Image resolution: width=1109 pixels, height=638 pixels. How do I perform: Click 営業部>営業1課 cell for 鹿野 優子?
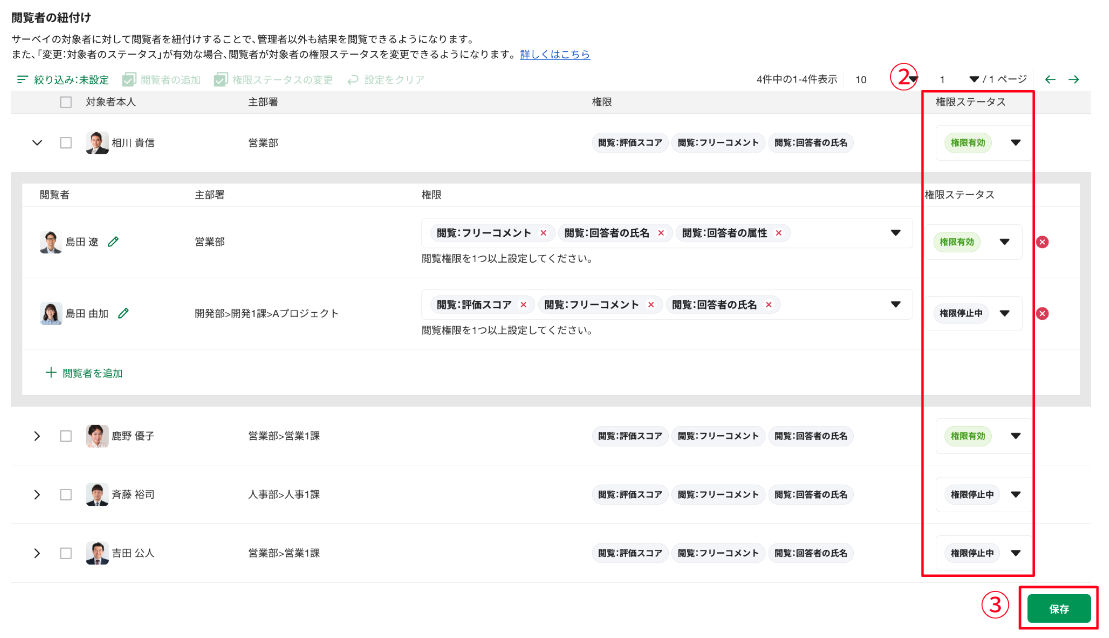coord(284,436)
